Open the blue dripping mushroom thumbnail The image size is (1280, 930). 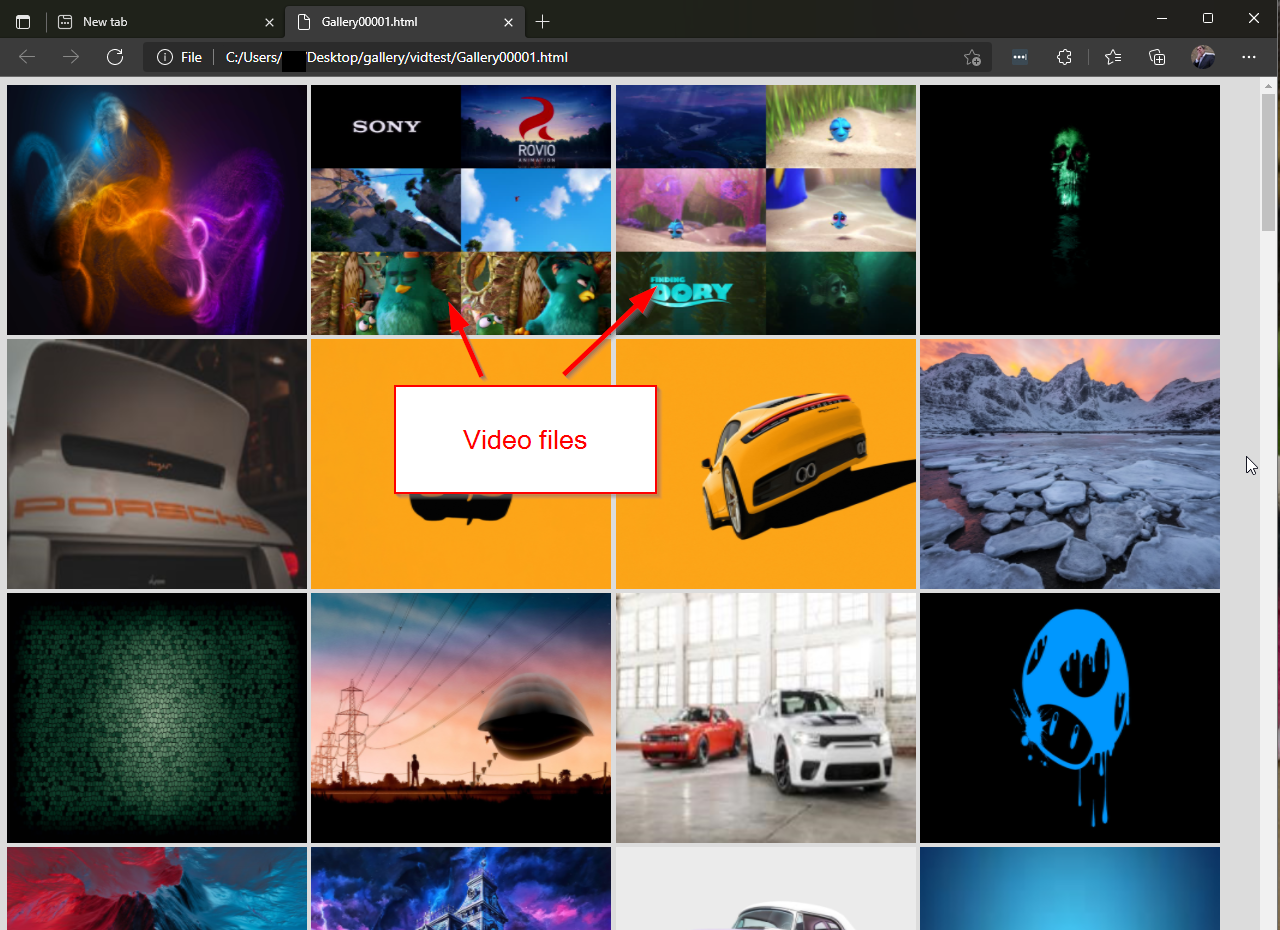tap(1070, 718)
